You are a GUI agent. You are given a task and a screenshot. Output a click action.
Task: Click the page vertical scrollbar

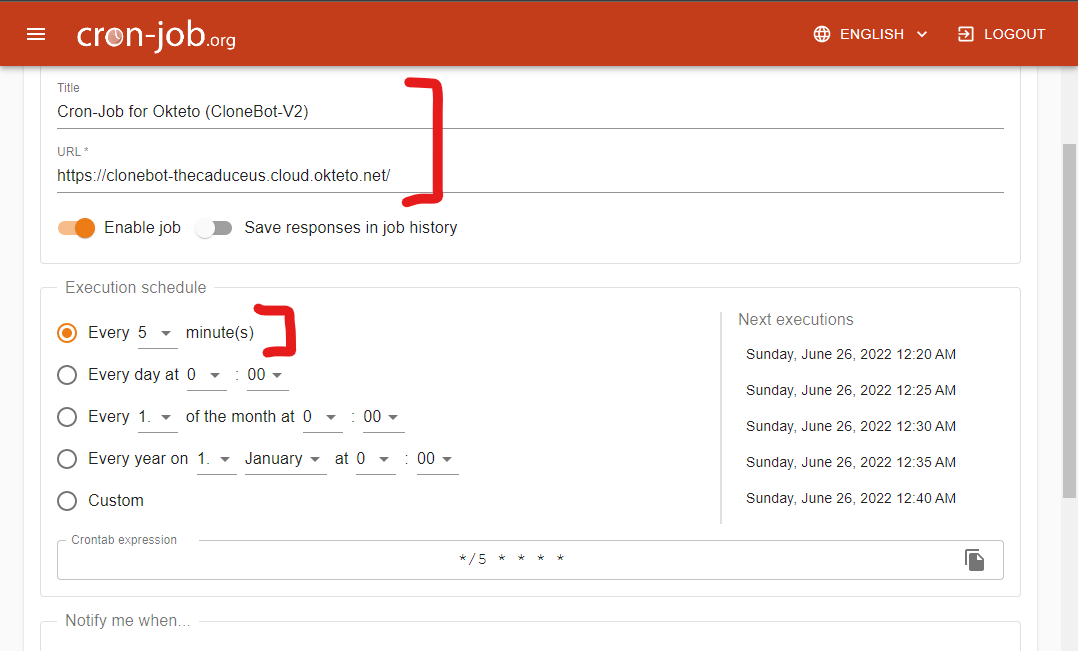(1069, 320)
